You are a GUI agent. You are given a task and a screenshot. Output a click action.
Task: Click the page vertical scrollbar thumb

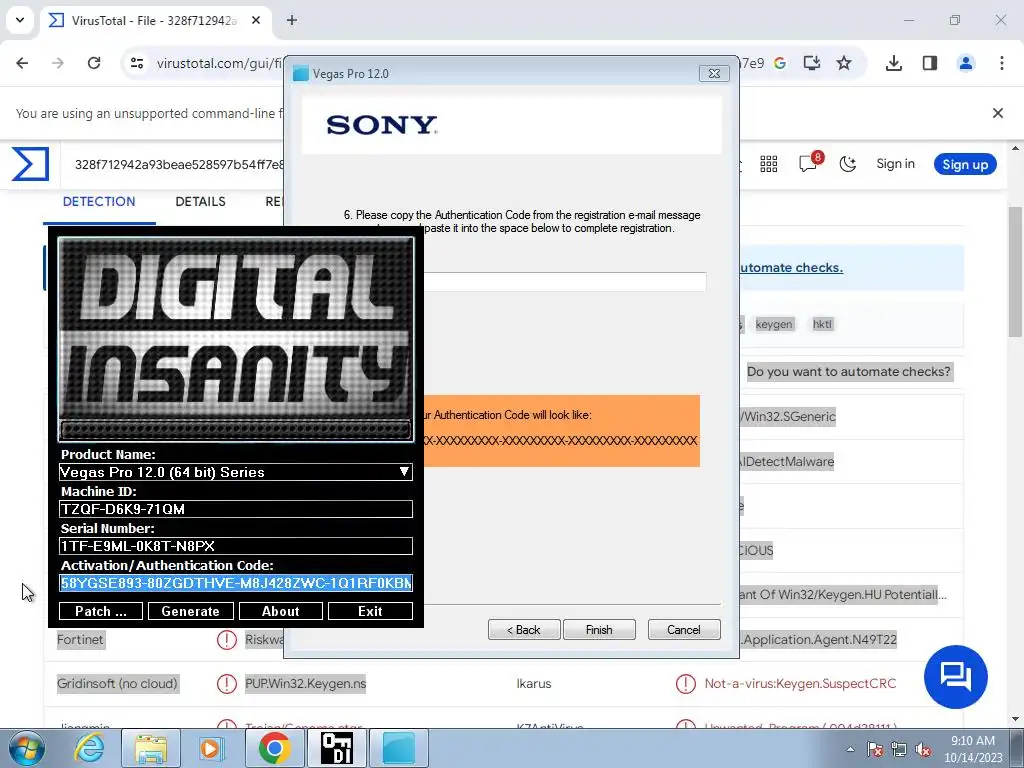click(x=1016, y=271)
